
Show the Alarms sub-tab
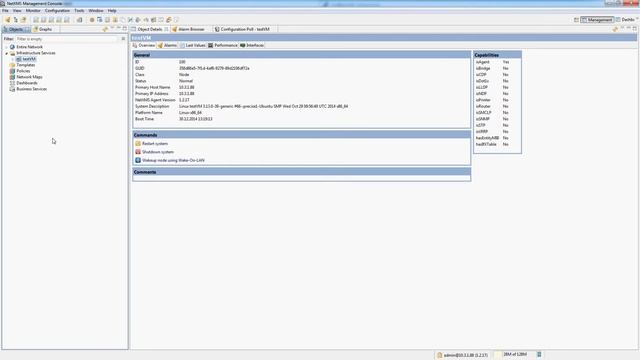(x=167, y=45)
